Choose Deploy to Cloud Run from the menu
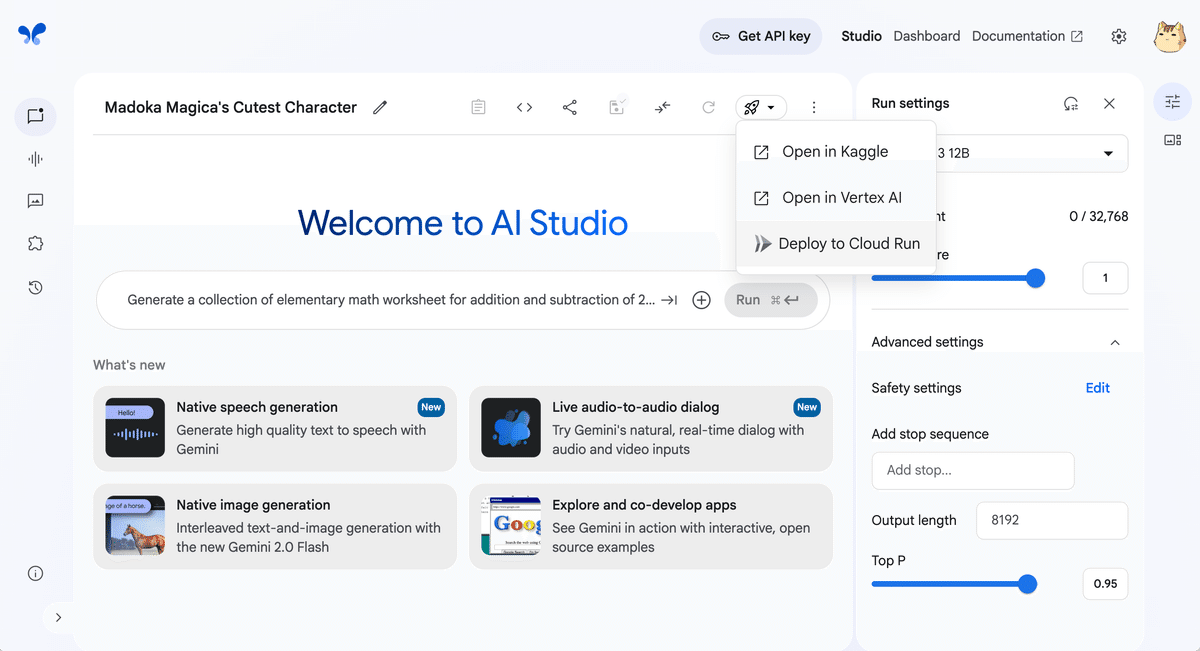Screen dimensions: 1200x651 pyautogui.click(x=847, y=243)
